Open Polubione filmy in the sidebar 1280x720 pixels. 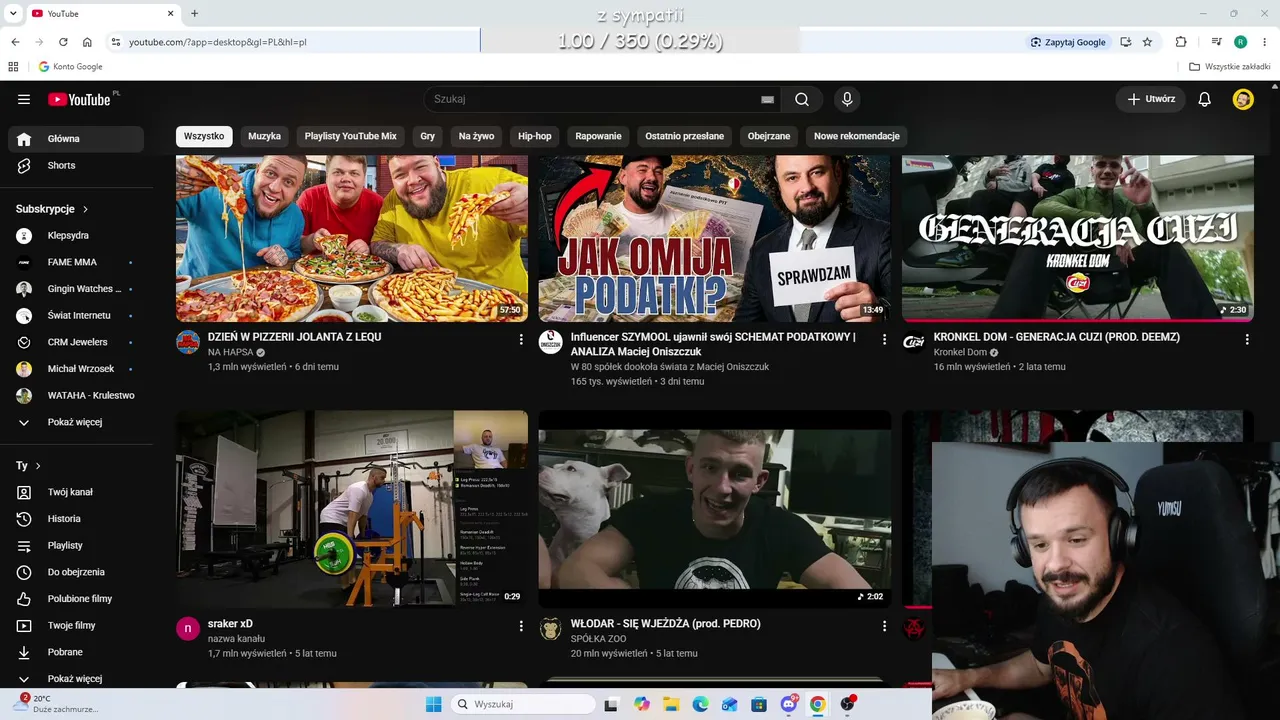tap(76, 599)
